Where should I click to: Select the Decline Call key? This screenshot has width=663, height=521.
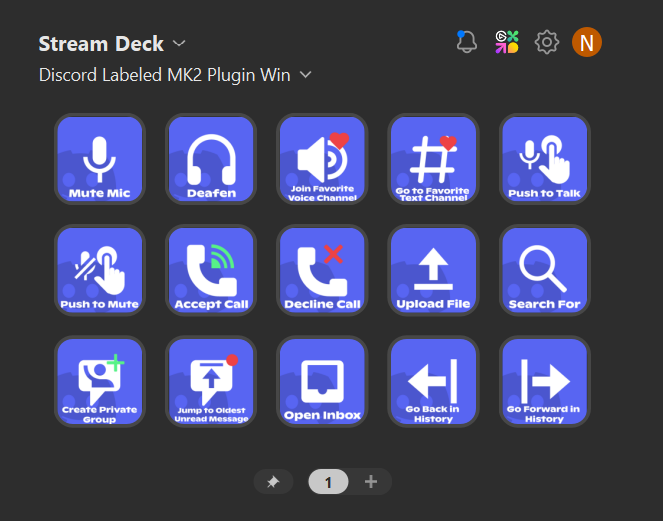(322, 270)
